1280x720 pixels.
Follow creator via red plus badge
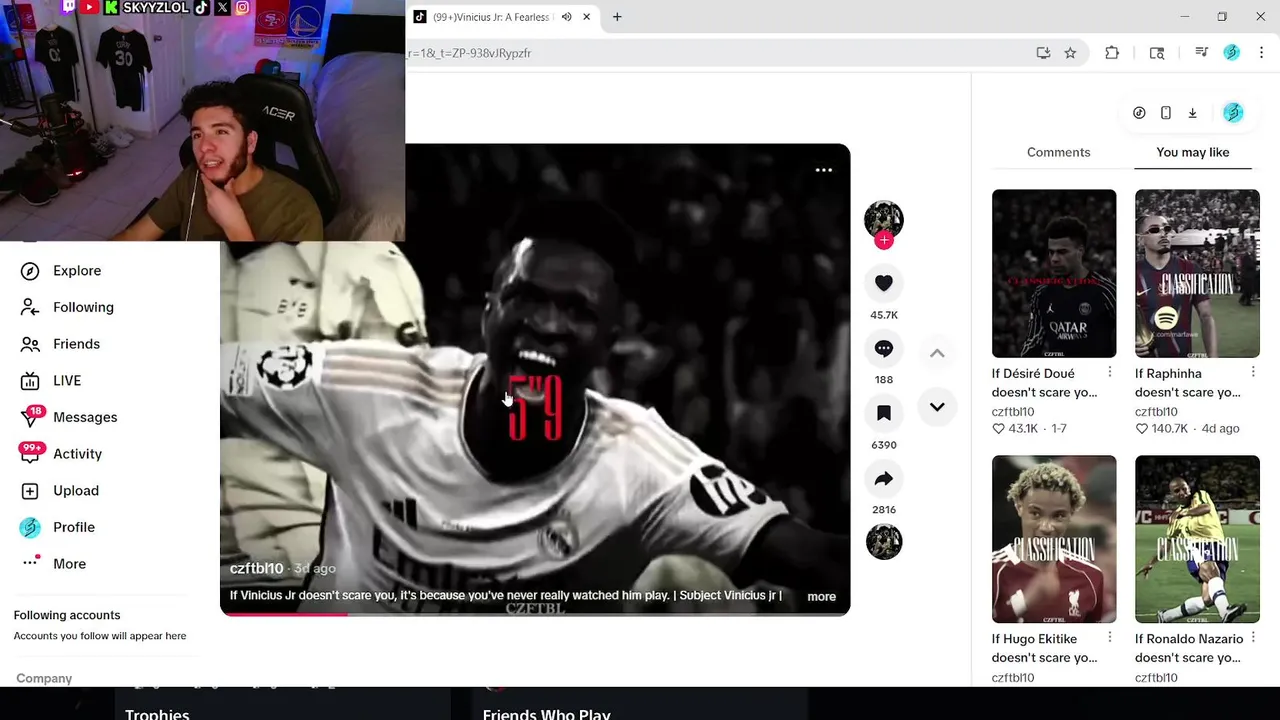884,241
